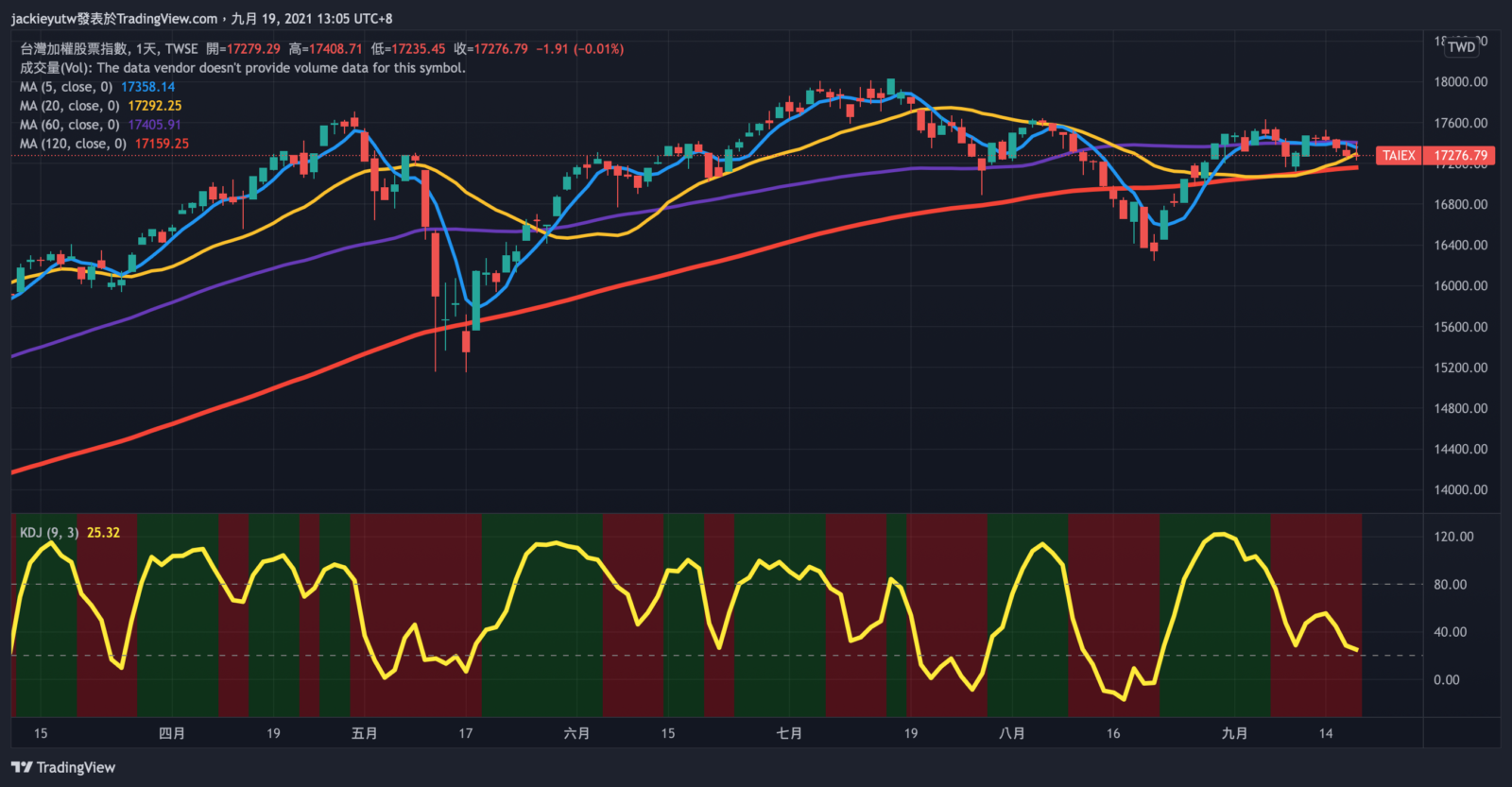Open the jackieyutw TradingView.com header link
Image resolution: width=1512 pixels, height=787 pixels.
(x=113, y=18)
